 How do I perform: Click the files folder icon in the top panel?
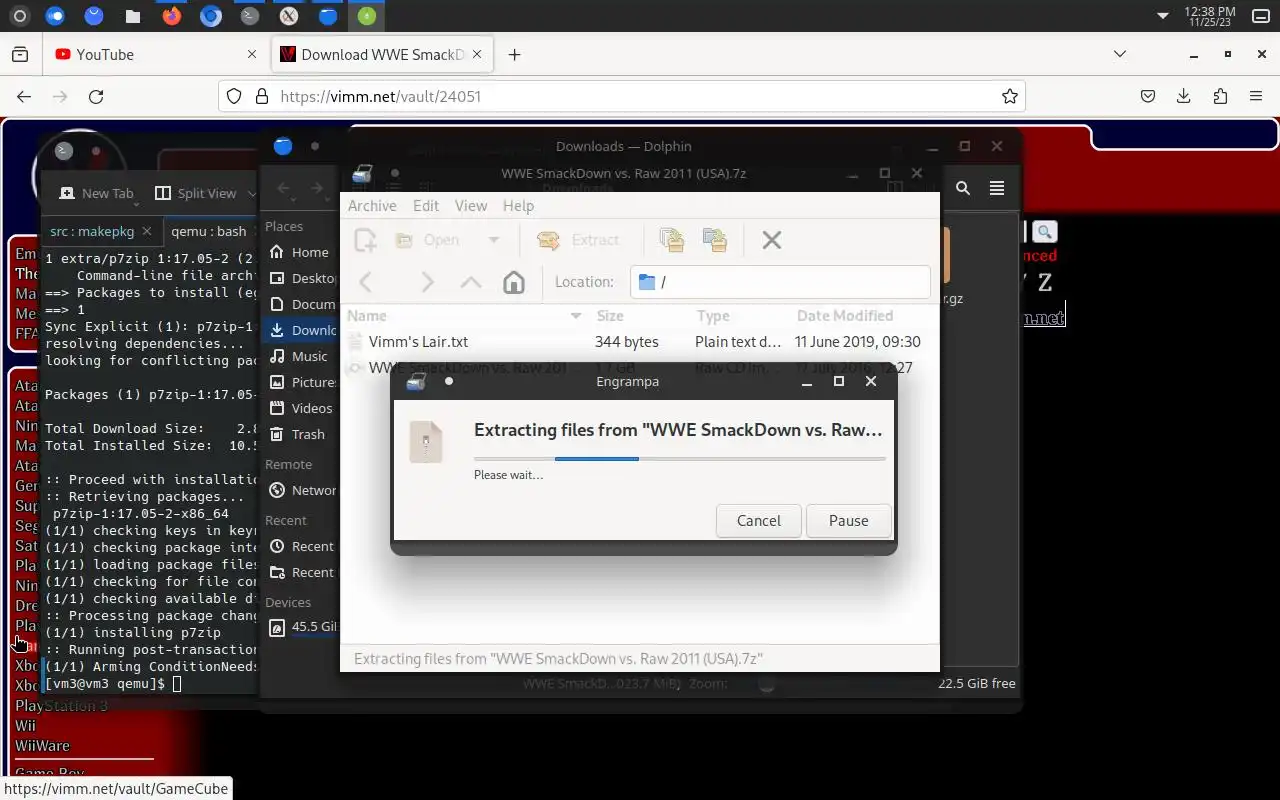coord(133,15)
